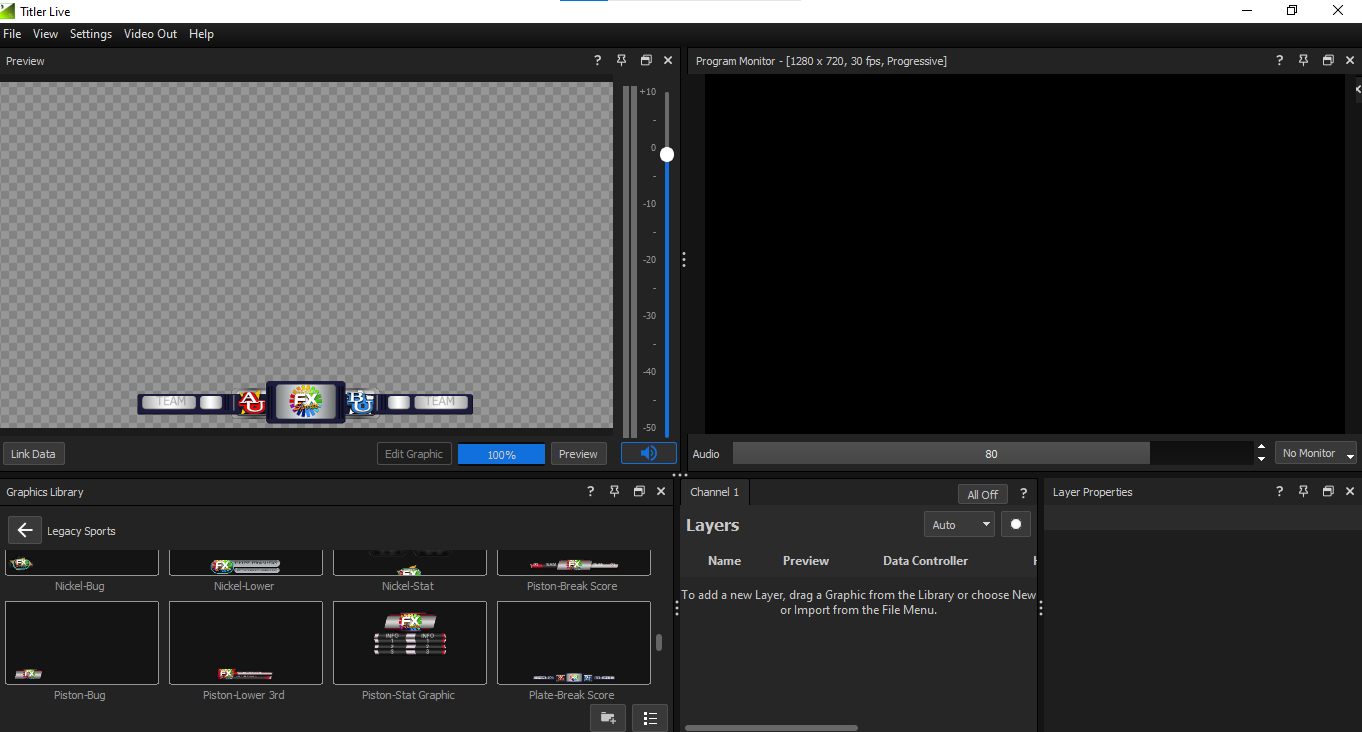Click the Preview button below canvas

[x=578, y=454]
